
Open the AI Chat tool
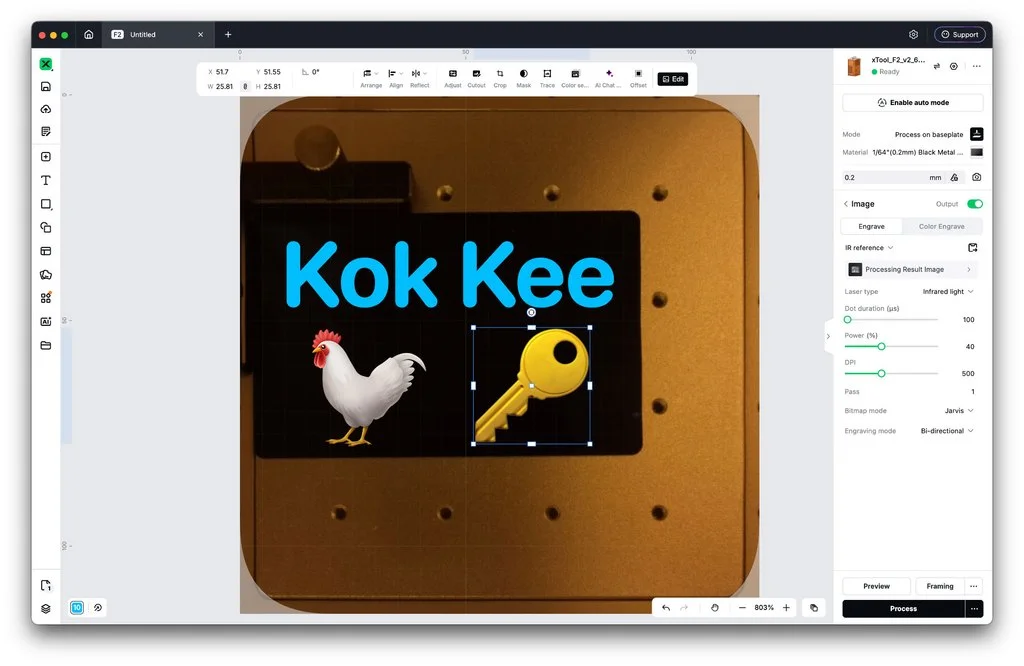(x=608, y=78)
